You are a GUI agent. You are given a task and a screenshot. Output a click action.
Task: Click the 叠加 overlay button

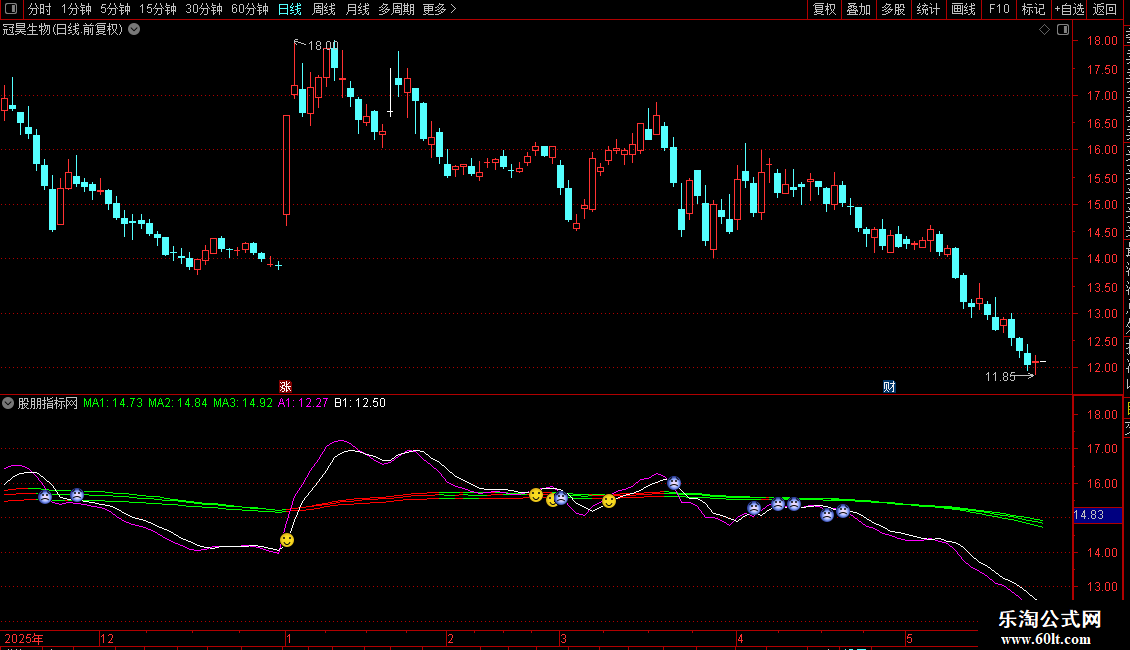point(858,9)
